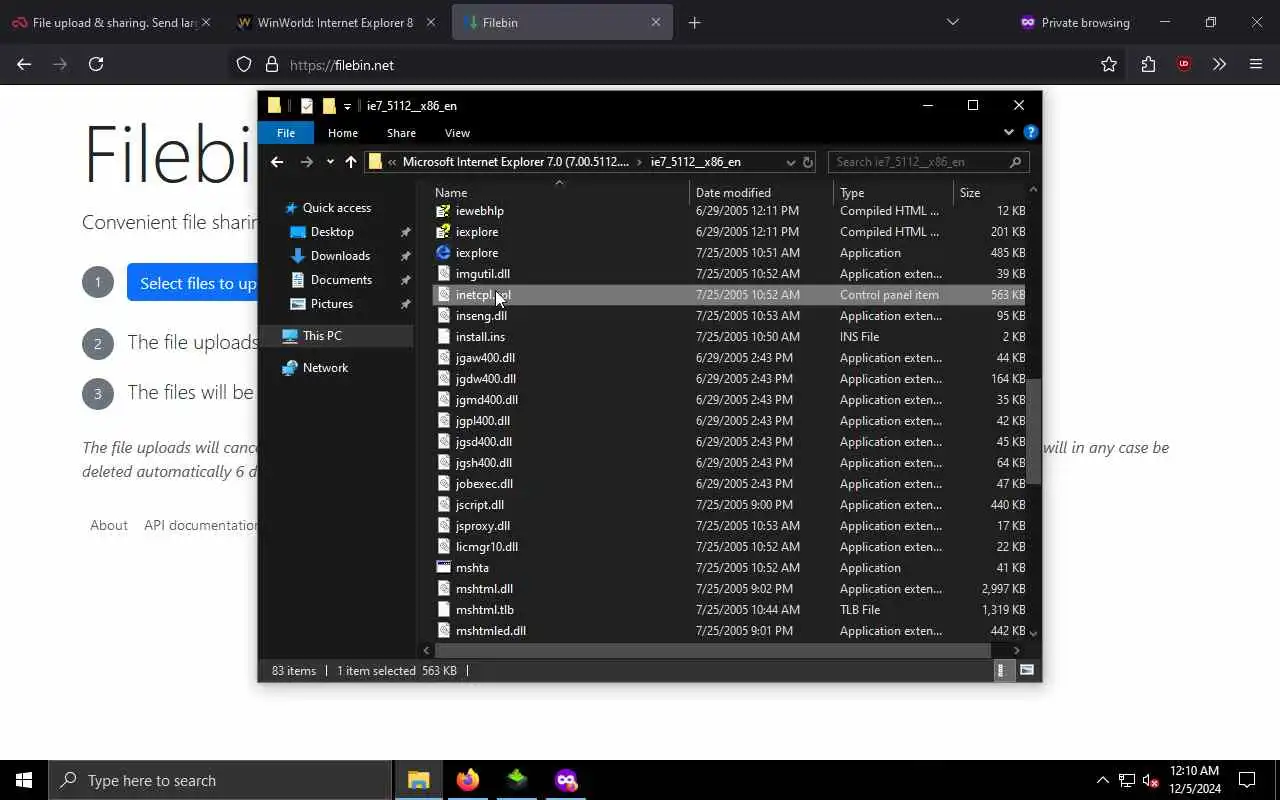Open the View ribbon tab

point(457,133)
